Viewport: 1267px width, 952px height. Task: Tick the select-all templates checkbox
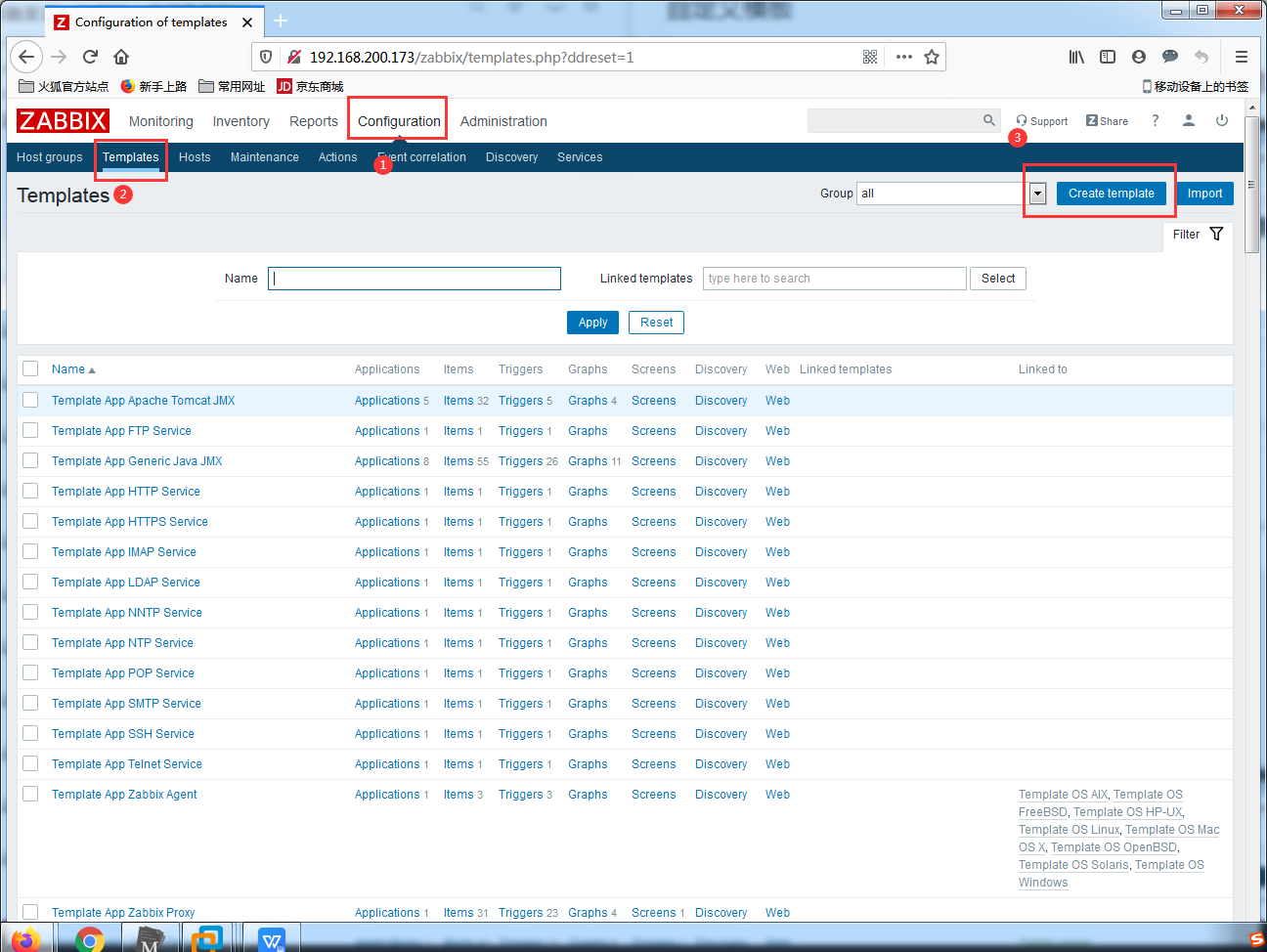30,368
